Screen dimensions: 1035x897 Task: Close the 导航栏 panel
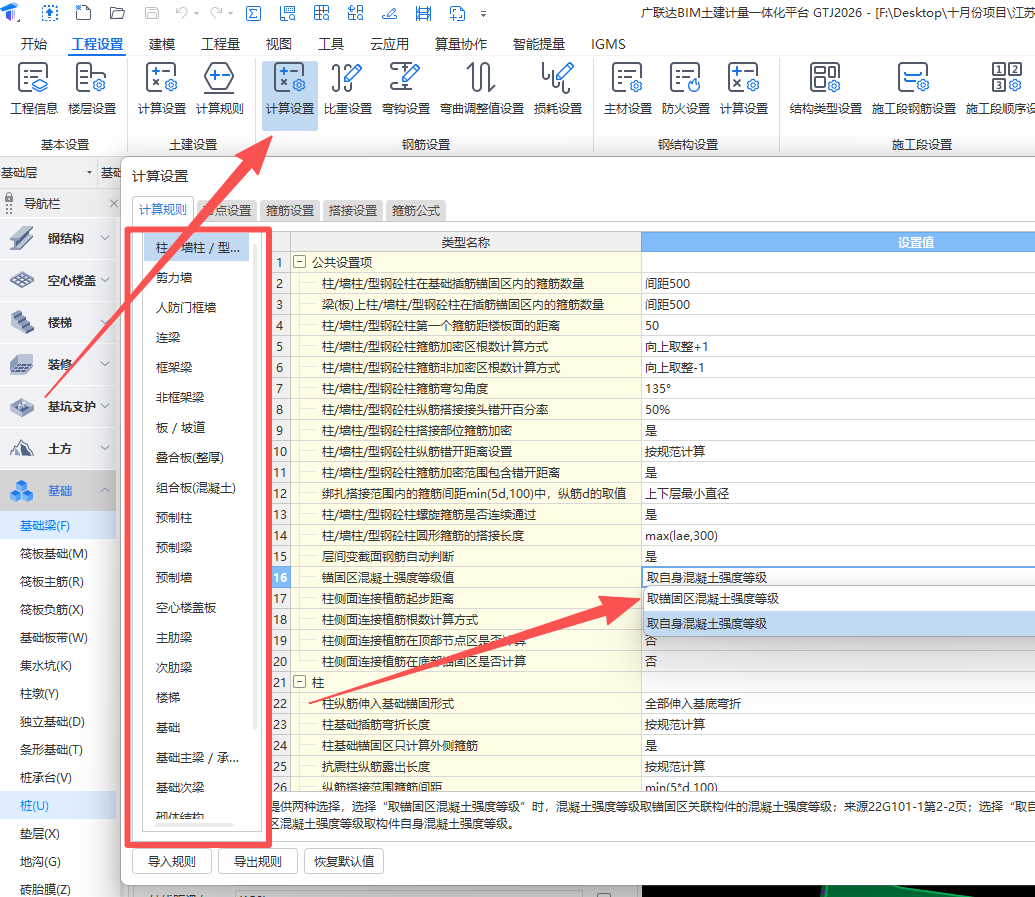coord(114,203)
